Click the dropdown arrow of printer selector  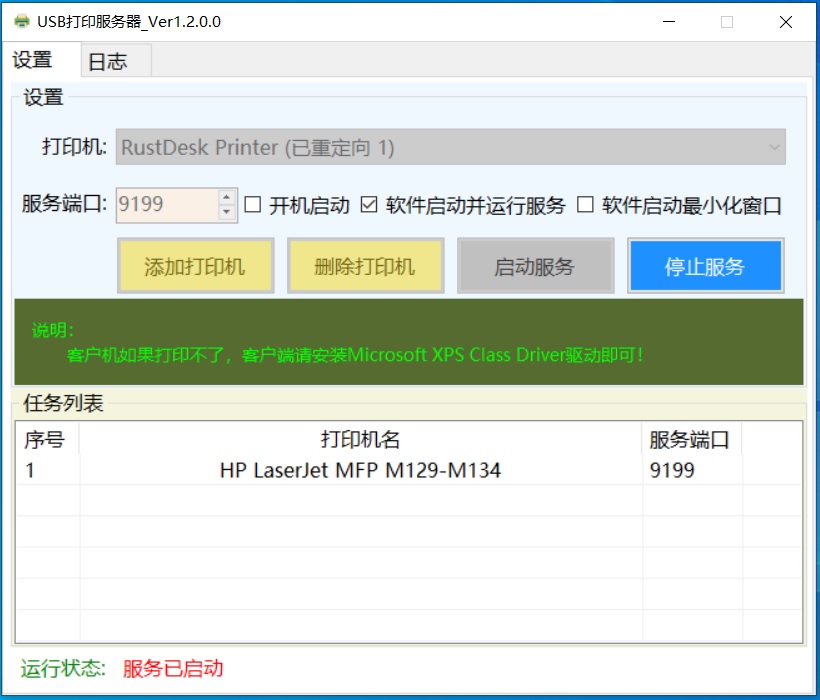[x=773, y=148]
